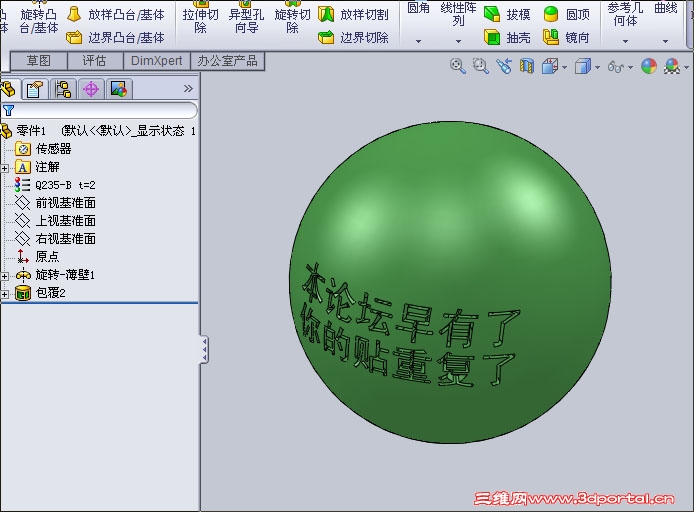Viewport: 694px width, 512px height.
Task: Open Reference Geometry (参考几何体) dropdown arrow
Action: pos(625,41)
